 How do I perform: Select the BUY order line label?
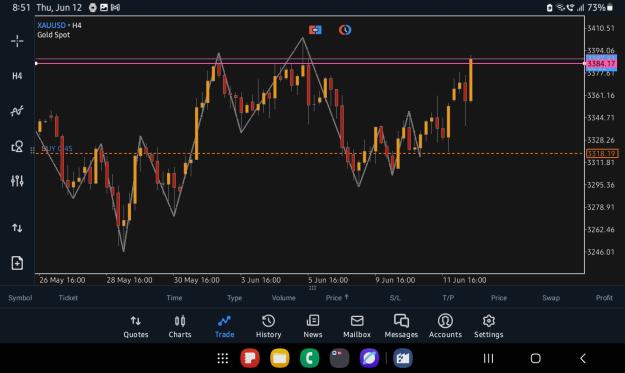[57, 149]
